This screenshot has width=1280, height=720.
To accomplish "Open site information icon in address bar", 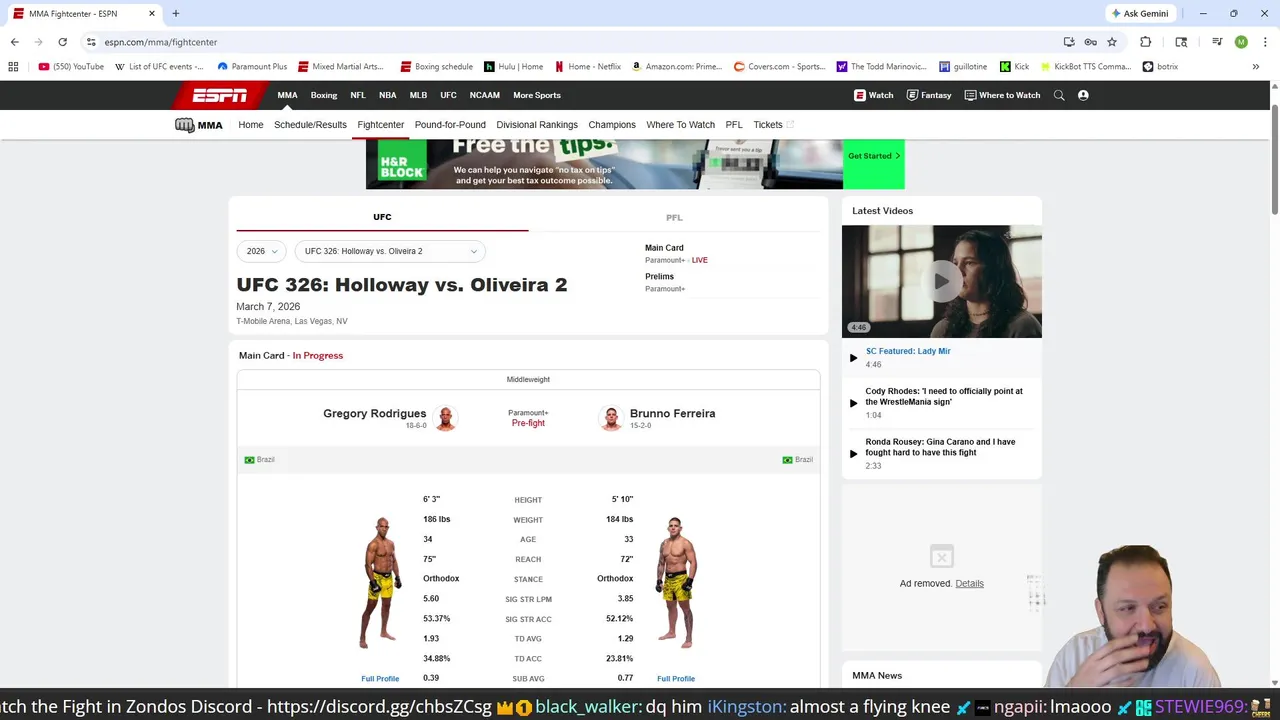I will point(91,42).
